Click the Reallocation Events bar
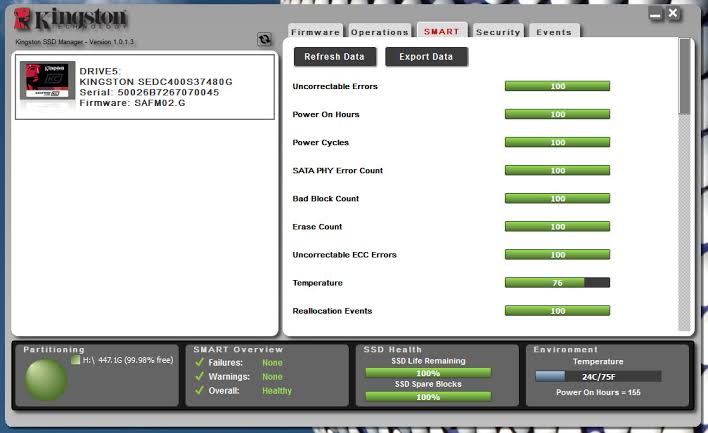Image resolution: width=708 pixels, height=433 pixels. point(557,311)
